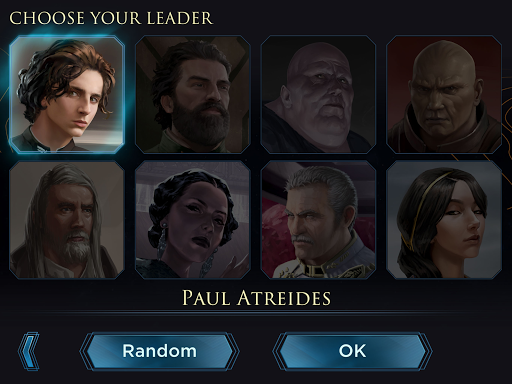The height and width of the screenshot is (384, 512).
Task: Choose the leader in the hooded crimson garment
Action: 444,95
